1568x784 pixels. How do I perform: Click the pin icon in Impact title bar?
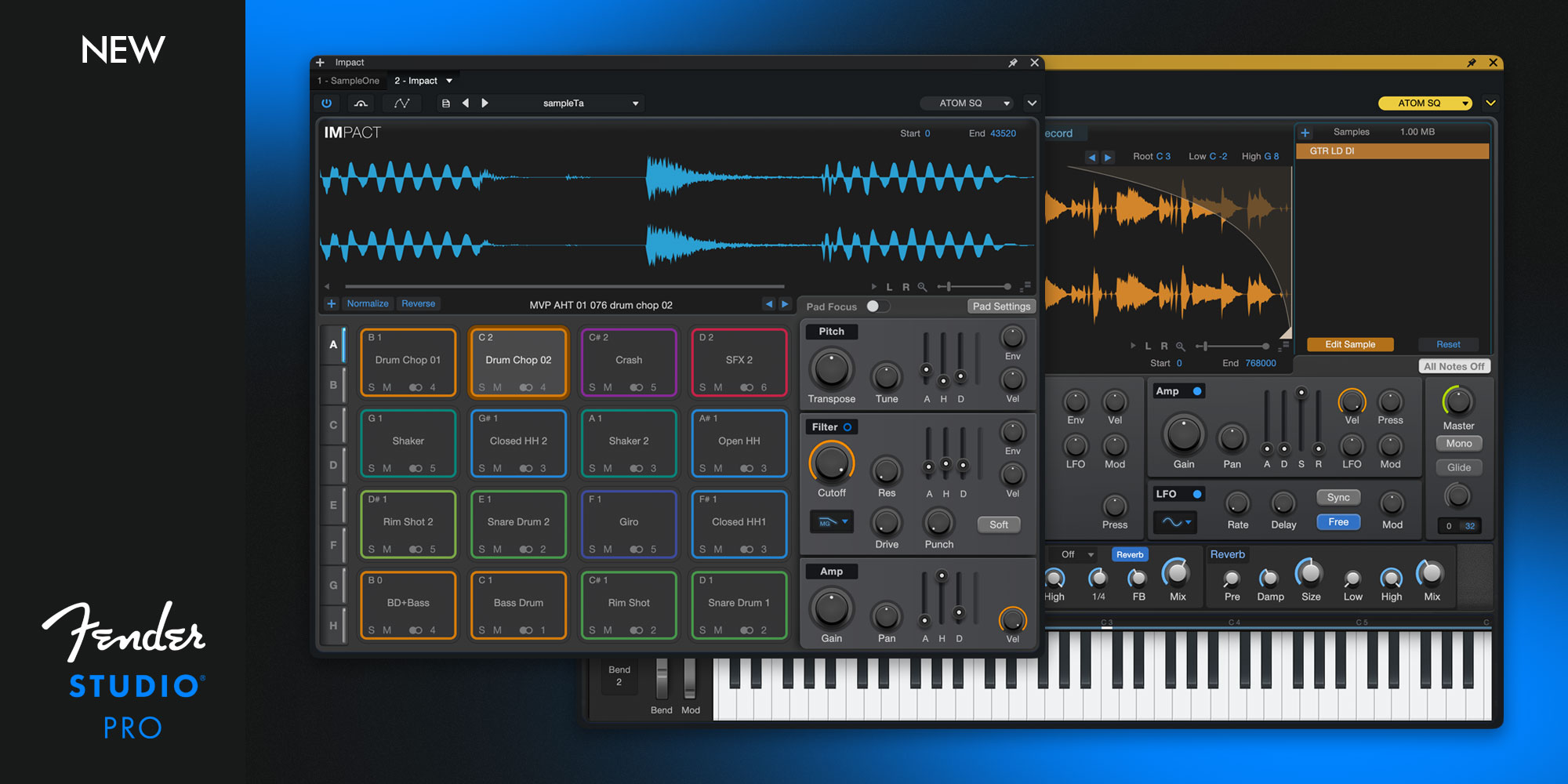click(1013, 63)
